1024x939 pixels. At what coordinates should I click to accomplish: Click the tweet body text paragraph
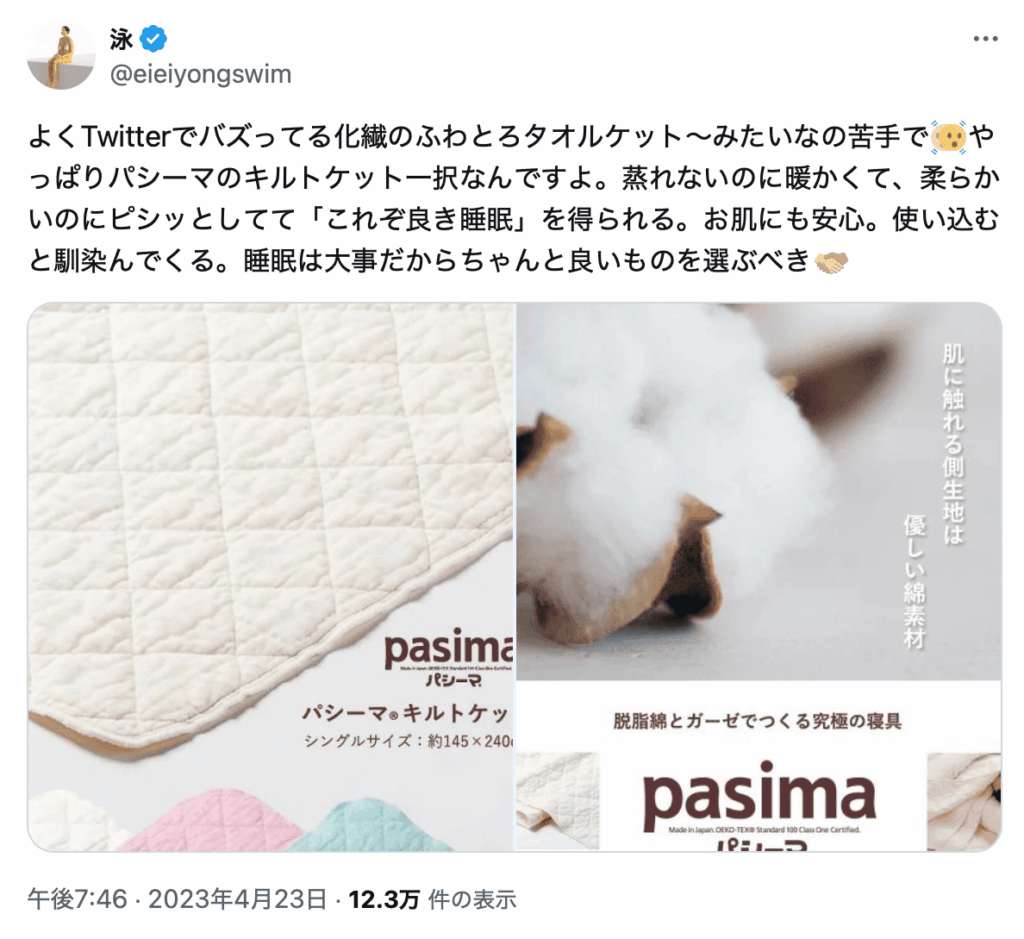(x=513, y=199)
